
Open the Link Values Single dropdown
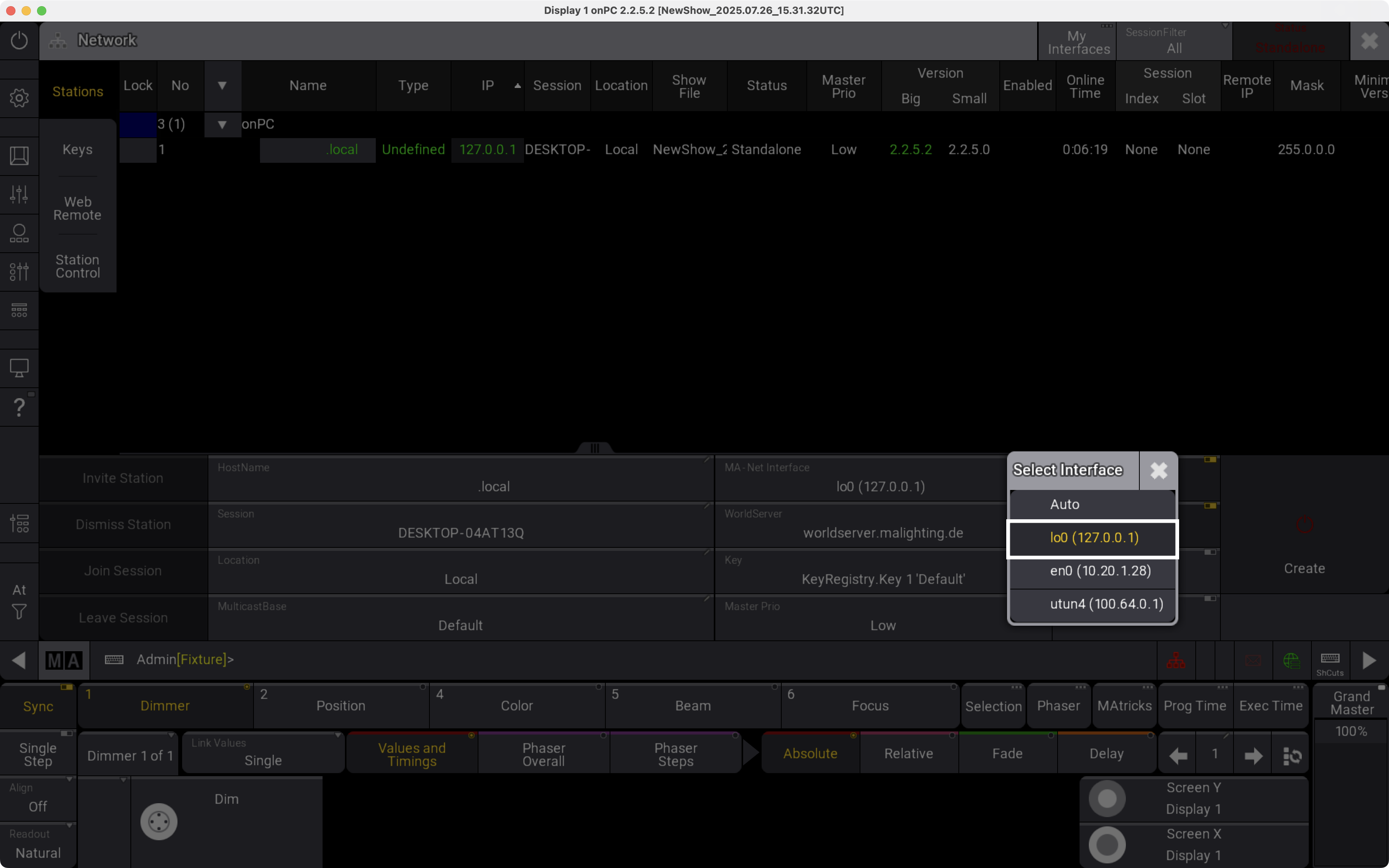(x=263, y=753)
